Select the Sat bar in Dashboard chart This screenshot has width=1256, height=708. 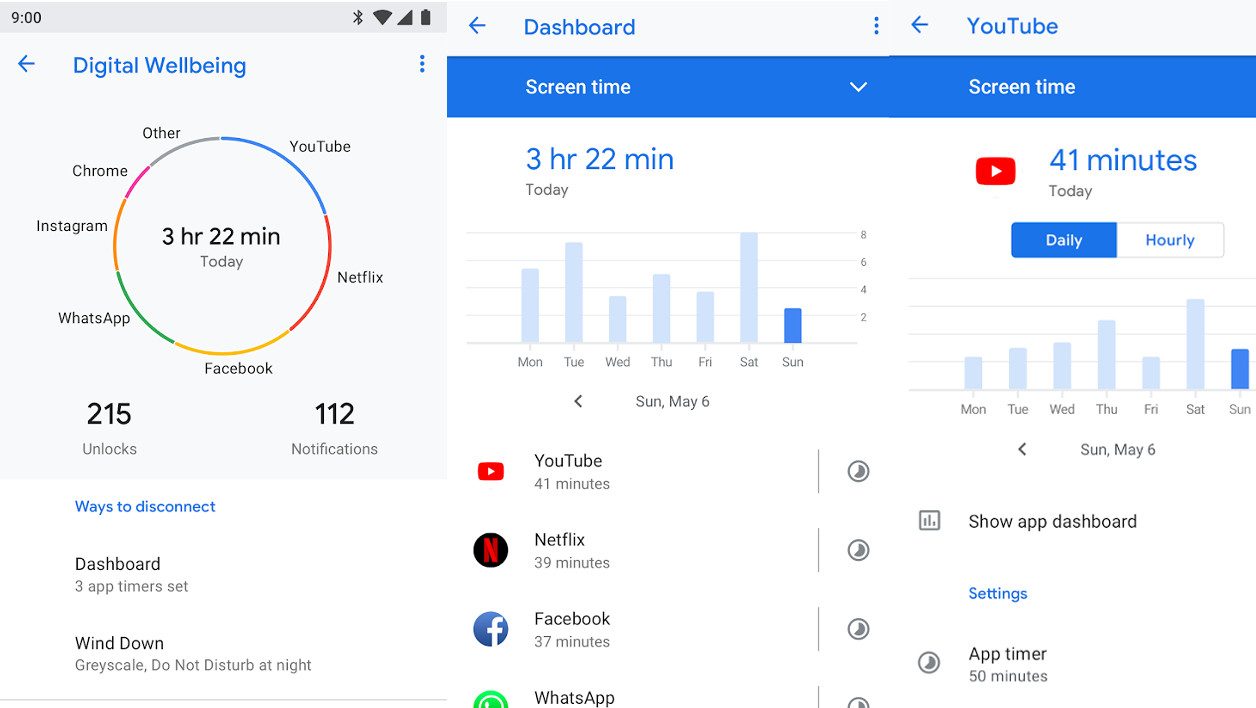coord(749,288)
